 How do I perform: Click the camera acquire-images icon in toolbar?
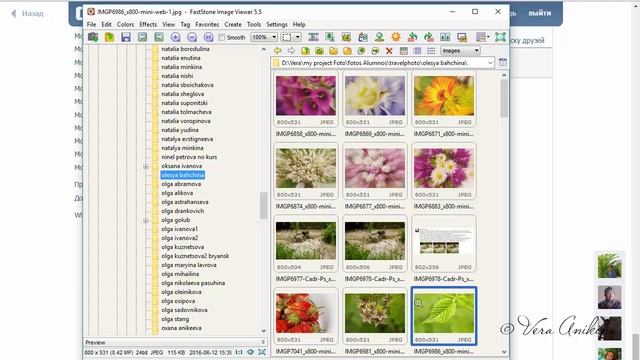[93, 37]
